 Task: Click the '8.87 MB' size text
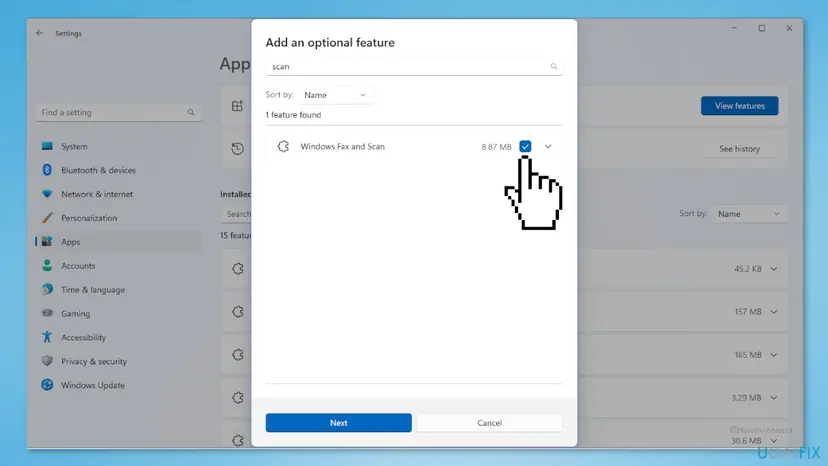pos(496,147)
